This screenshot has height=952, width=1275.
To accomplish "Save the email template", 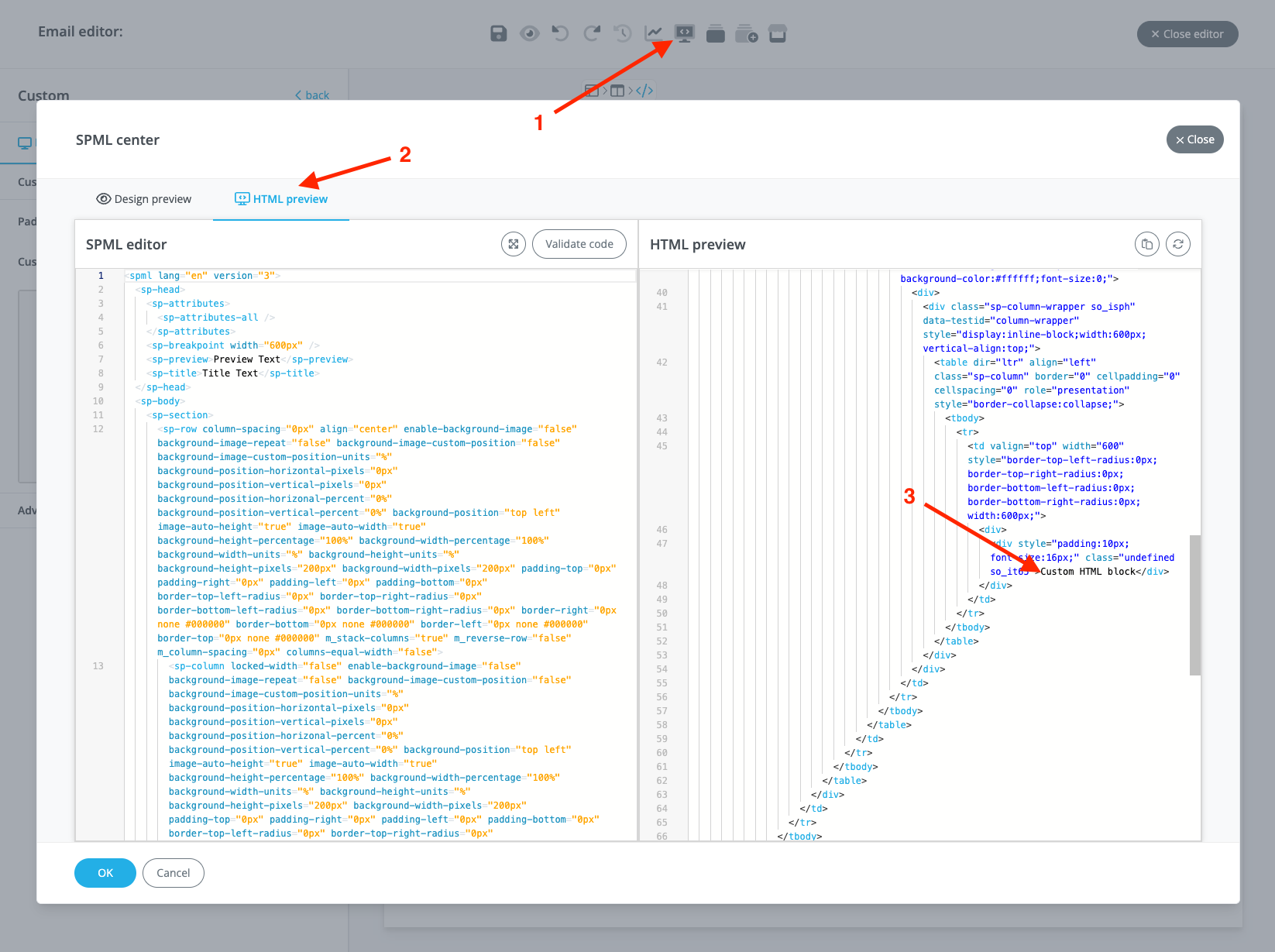I will 498,33.
